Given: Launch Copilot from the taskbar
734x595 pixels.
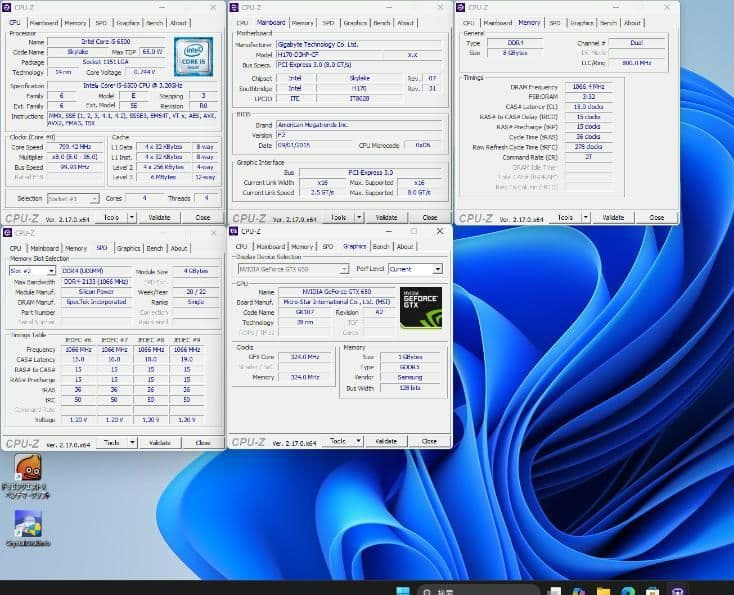Looking at the screenshot, I should (x=579, y=591).
